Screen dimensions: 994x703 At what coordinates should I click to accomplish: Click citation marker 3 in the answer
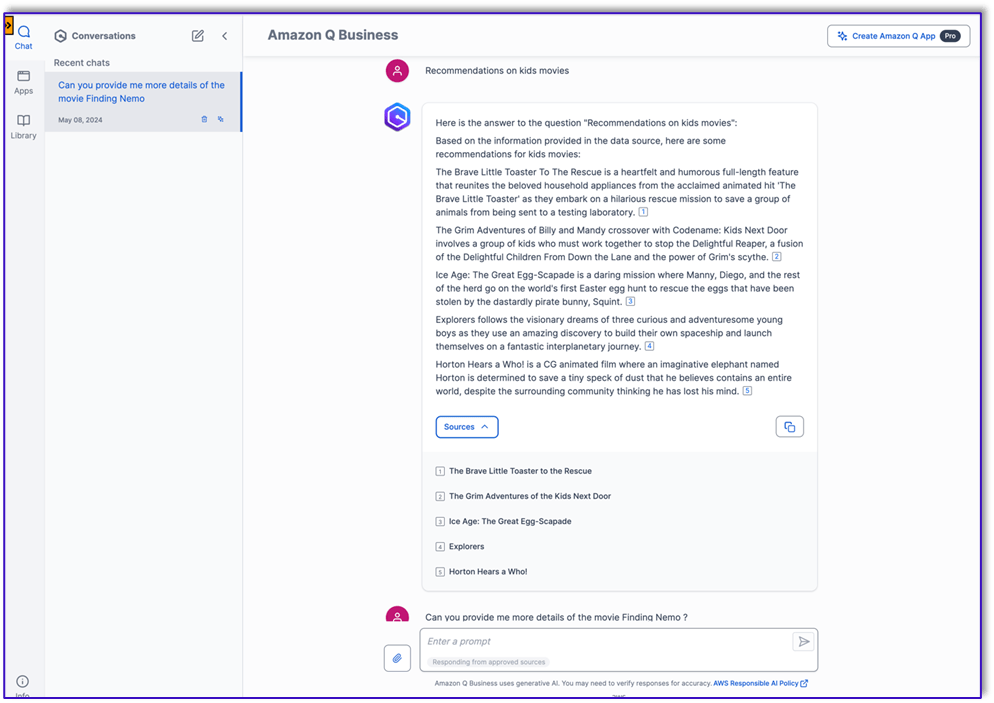[630, 301]
